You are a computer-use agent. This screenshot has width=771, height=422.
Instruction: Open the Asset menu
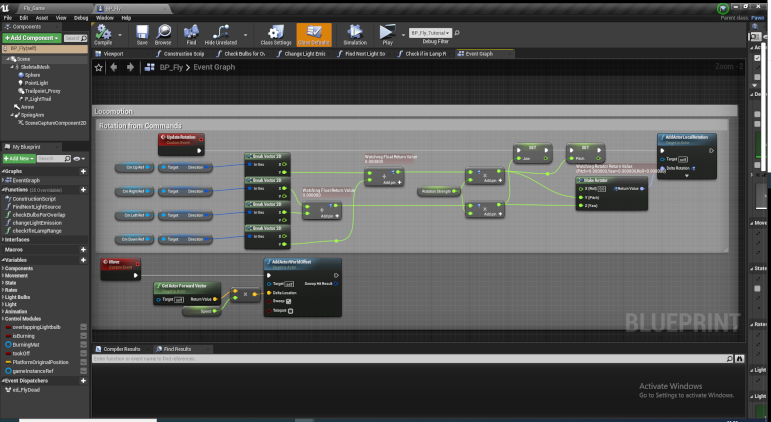42,18
